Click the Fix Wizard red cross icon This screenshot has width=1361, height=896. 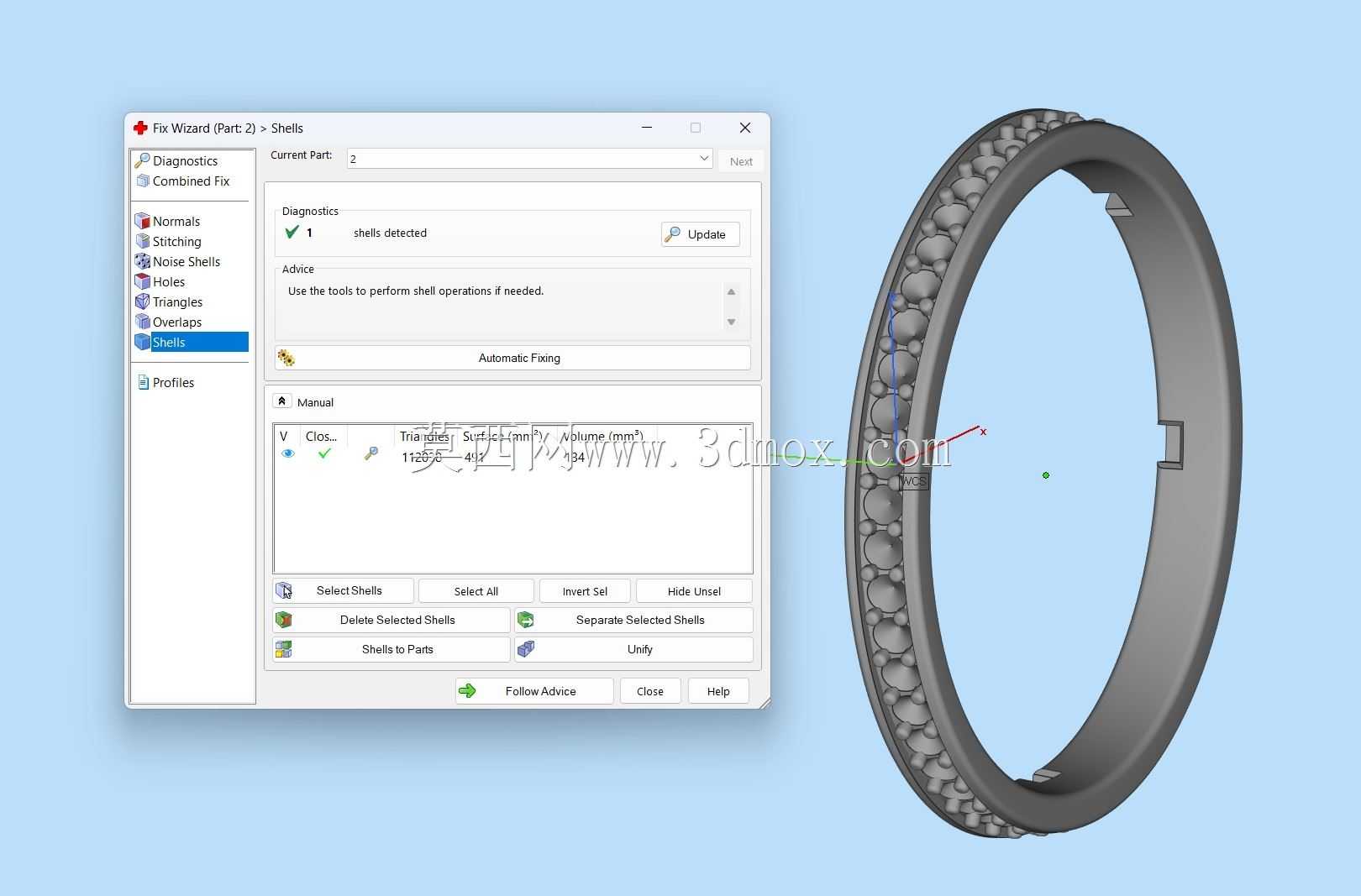[140, 128]
